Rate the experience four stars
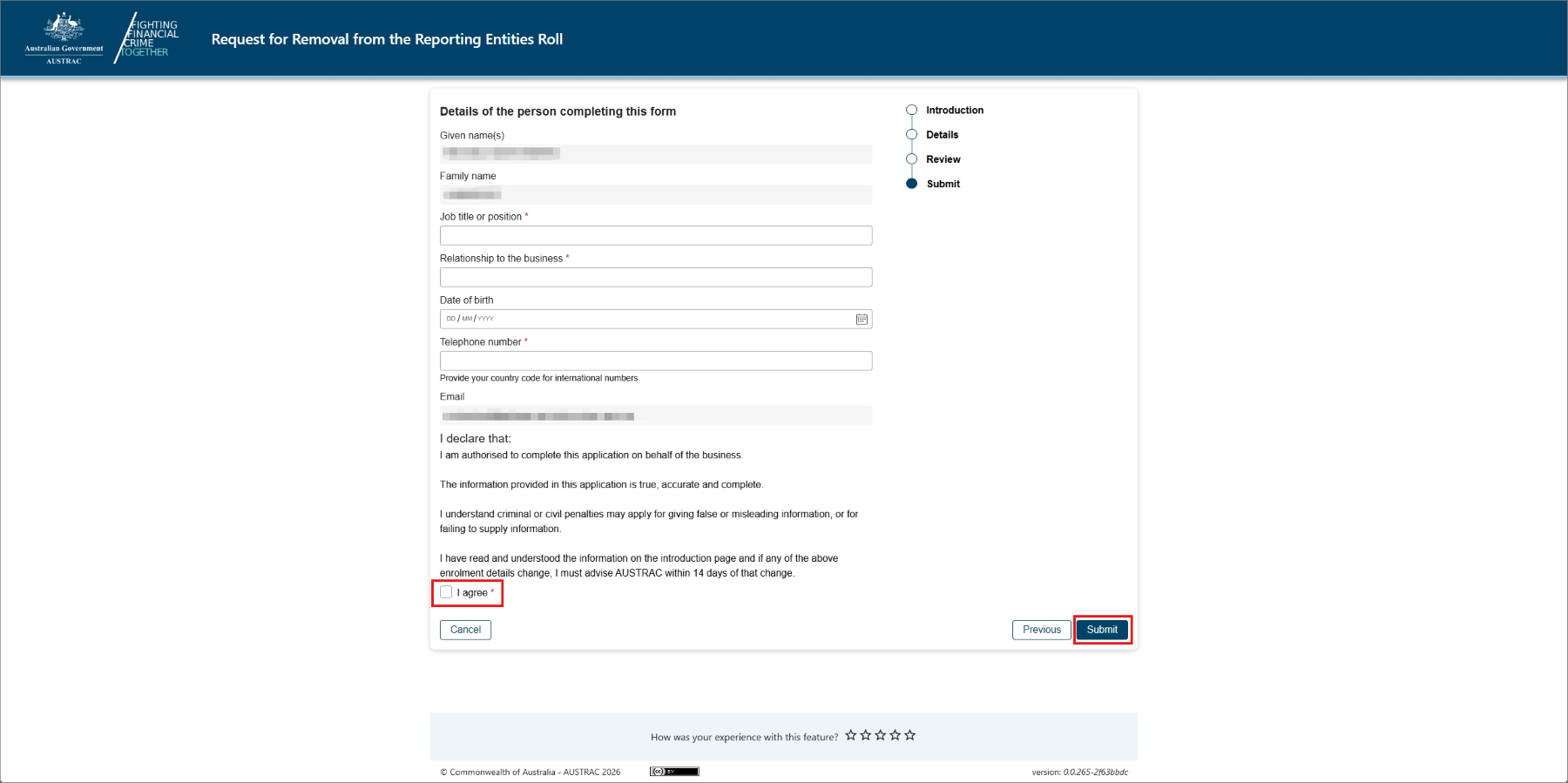The image size is (1568, 783). coord(896,735)
